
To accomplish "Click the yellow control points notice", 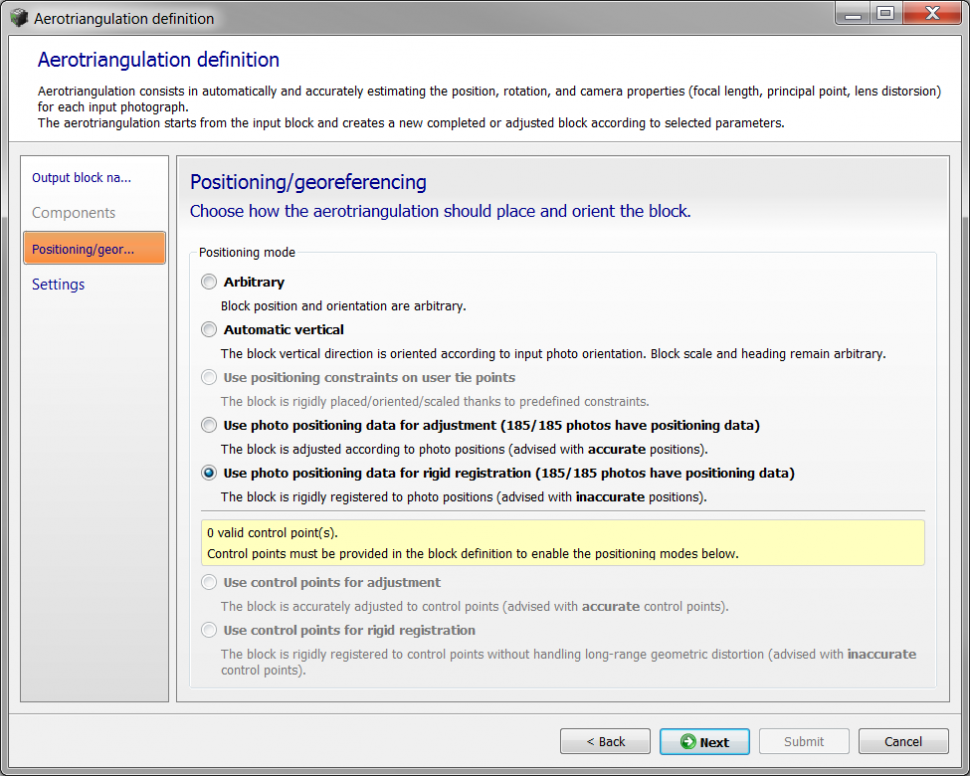I will click(x=563, y=543).
